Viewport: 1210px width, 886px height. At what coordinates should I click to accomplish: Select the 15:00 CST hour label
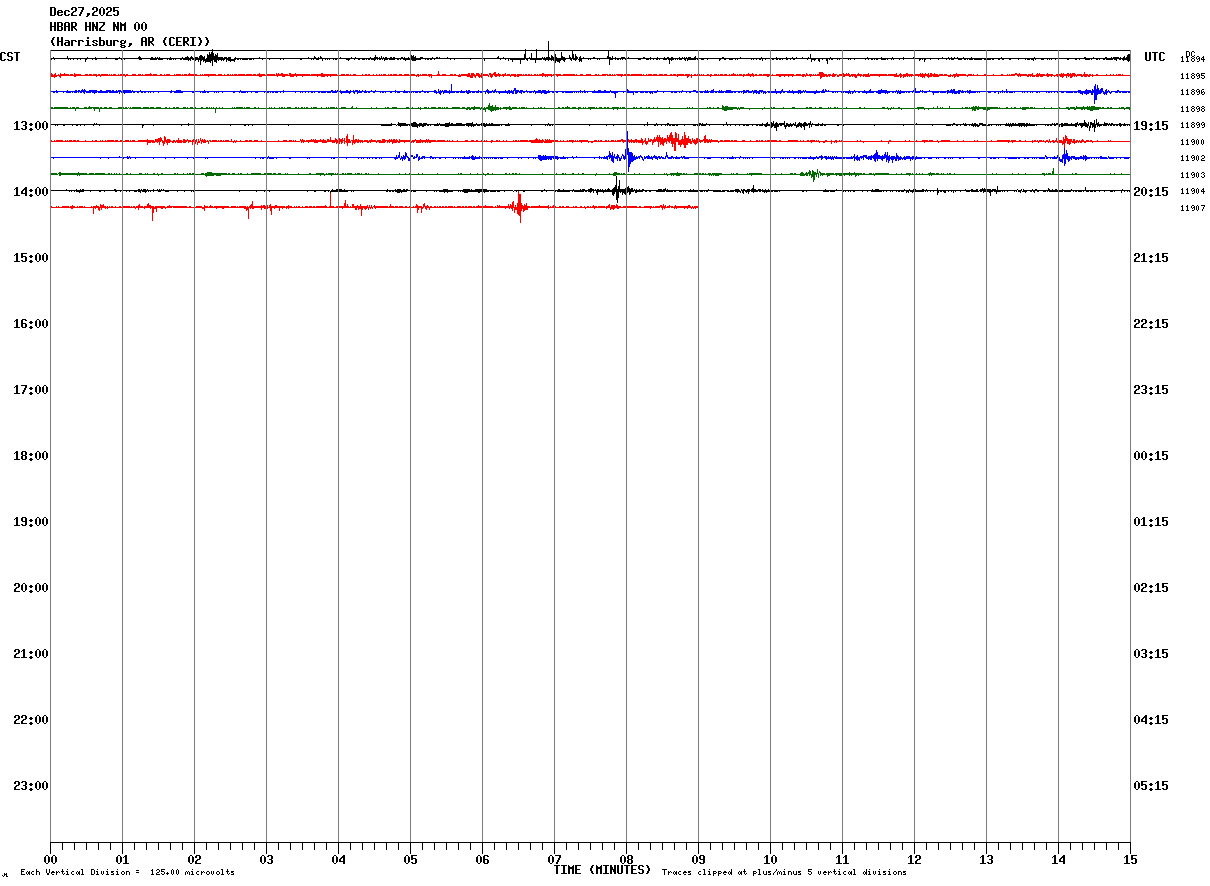click(31, 258)
